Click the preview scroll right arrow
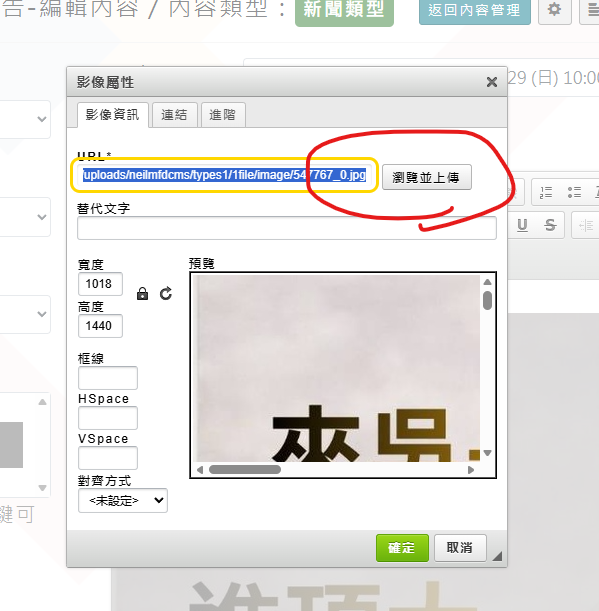Viewport: 599px width, 611px height. pyautogui.click(x=471, y=470)
